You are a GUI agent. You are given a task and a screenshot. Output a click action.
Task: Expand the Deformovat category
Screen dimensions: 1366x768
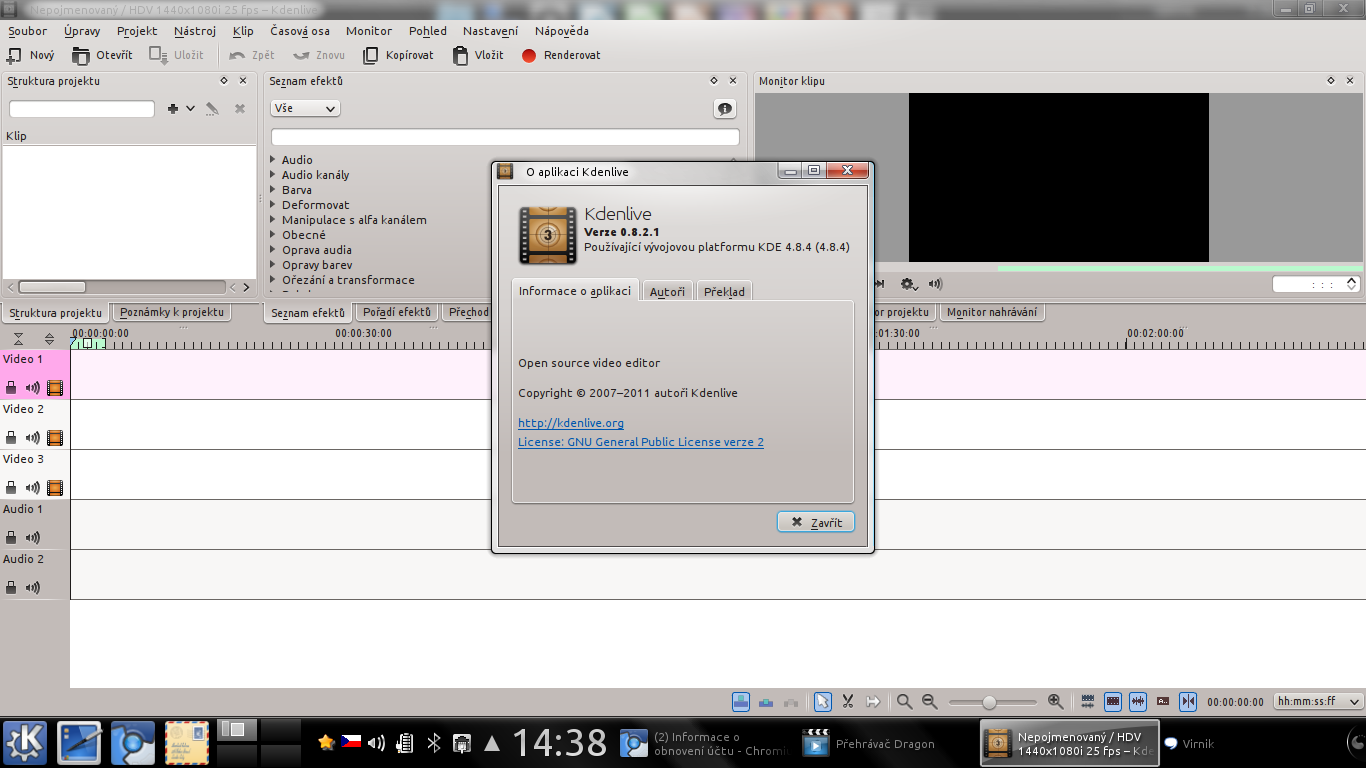click(x=273, y=205)
